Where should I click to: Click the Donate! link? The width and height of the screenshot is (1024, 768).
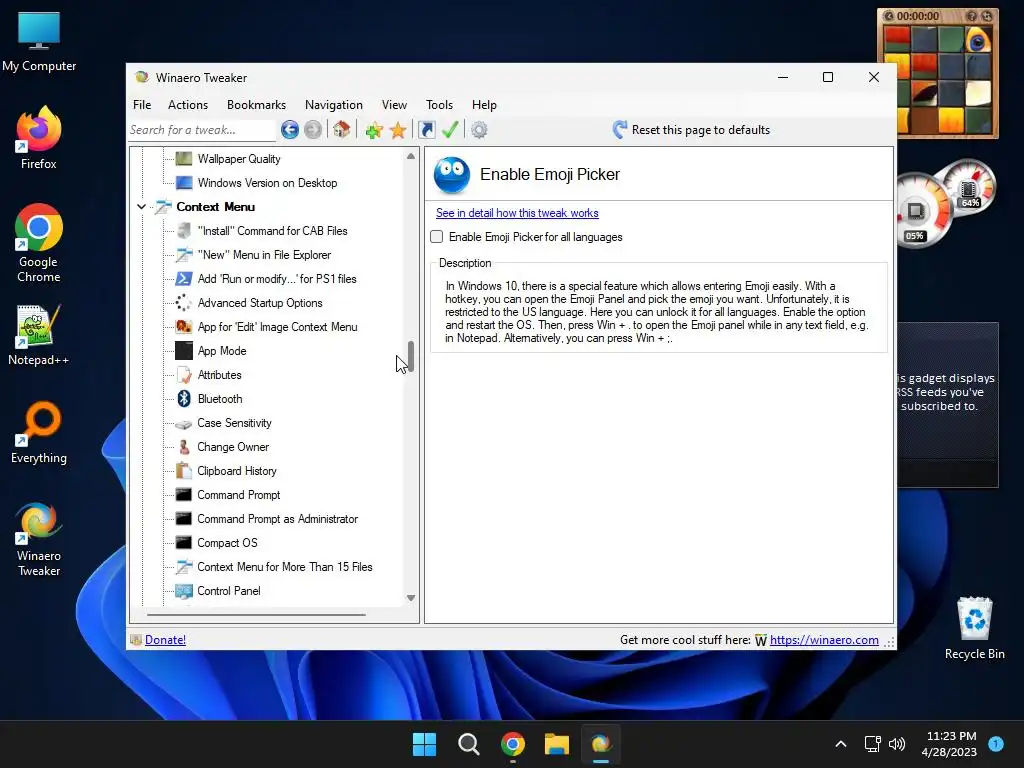click(165, 640)
